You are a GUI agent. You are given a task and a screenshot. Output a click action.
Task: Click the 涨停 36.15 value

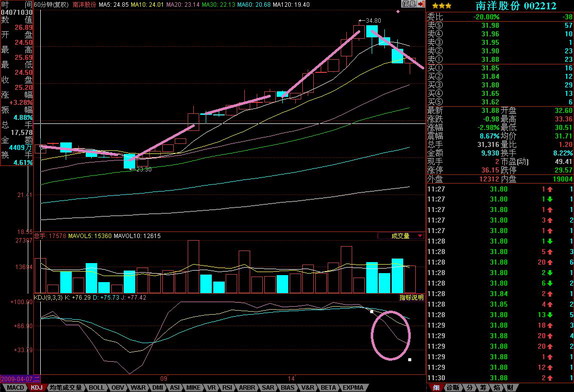pos(490,170)
